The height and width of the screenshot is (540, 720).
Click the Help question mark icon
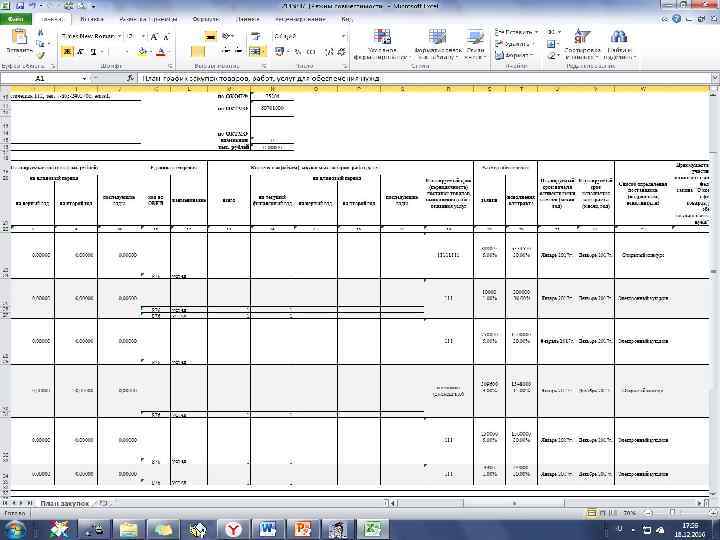click(676, 19)
